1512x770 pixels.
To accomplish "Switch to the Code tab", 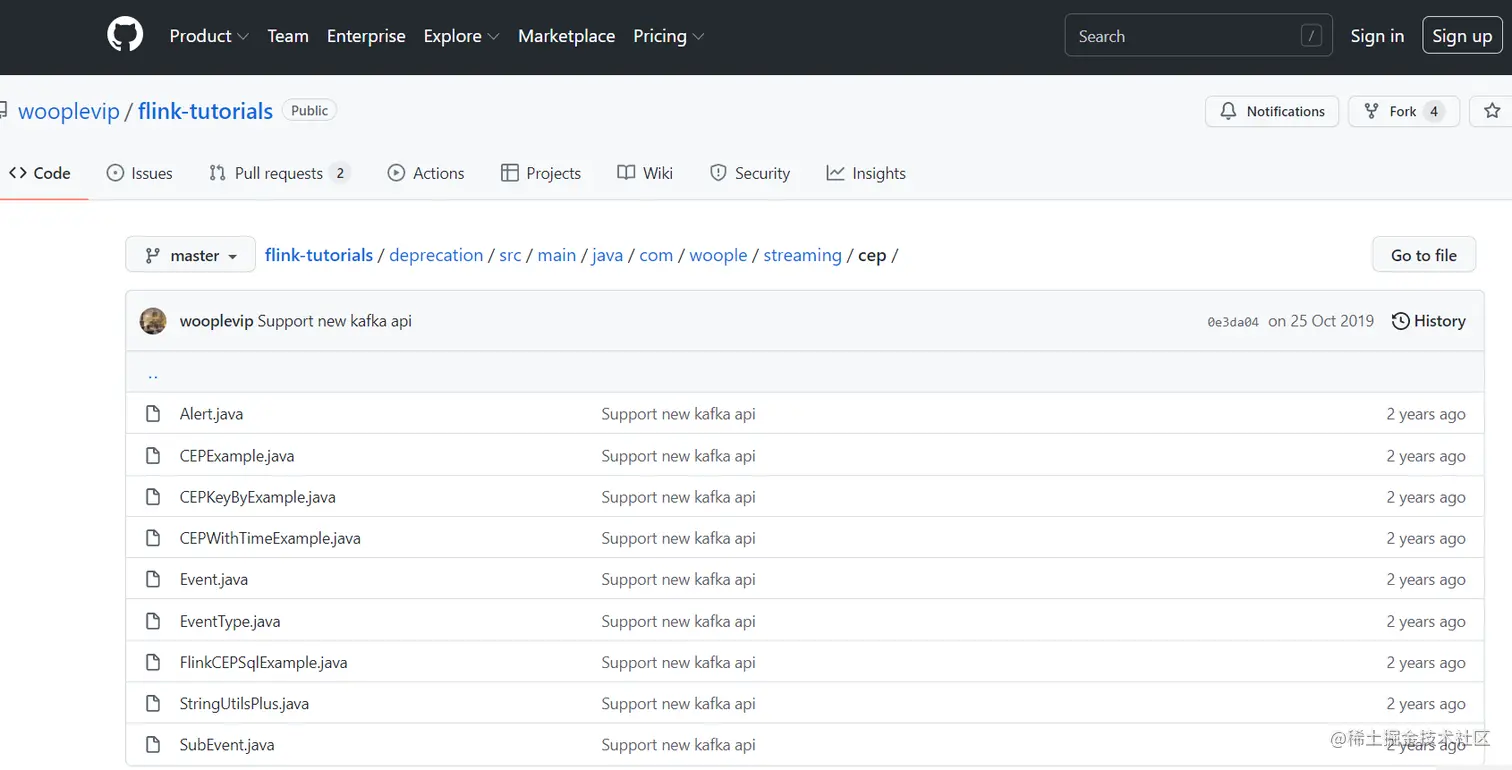I will click(40, 173).
